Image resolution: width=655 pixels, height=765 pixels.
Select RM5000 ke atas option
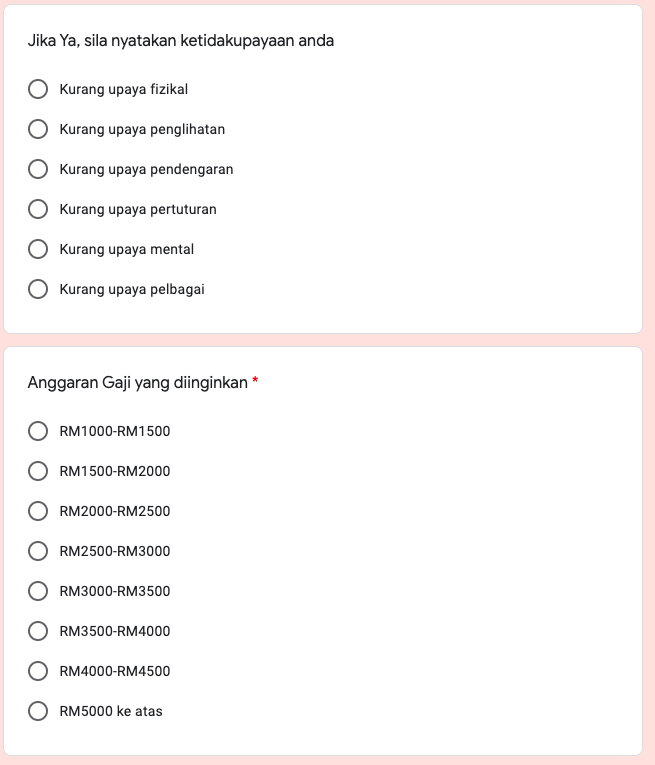point(38,711)
